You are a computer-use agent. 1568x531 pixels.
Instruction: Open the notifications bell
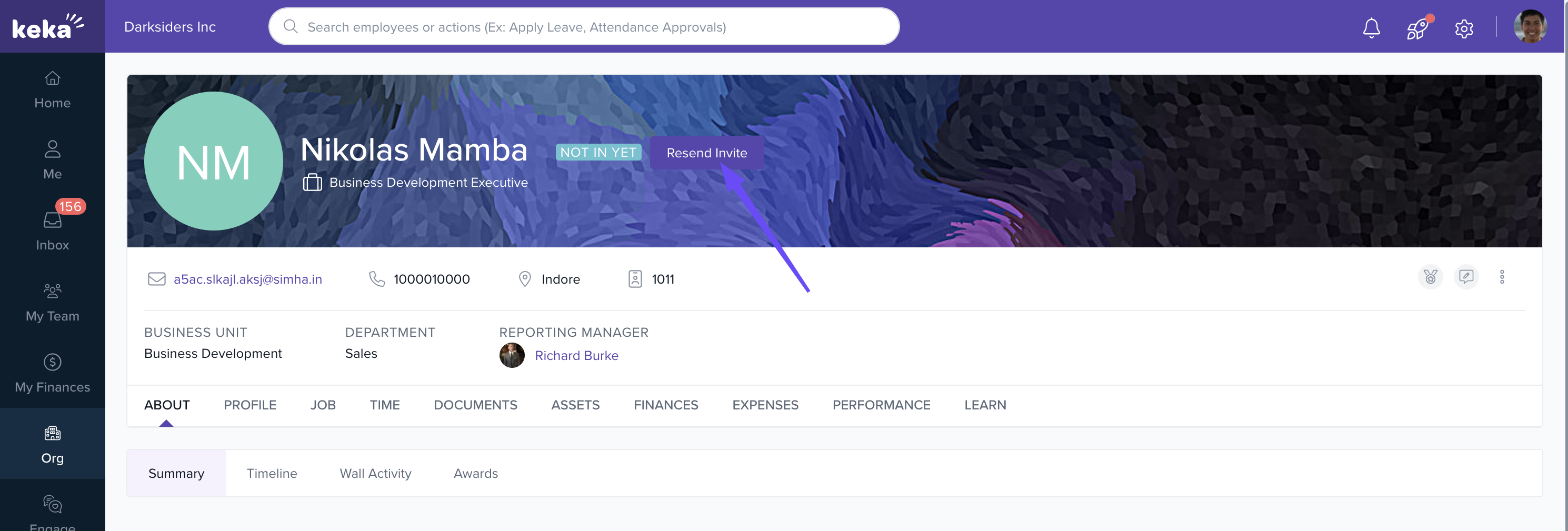tap(1371, 27)
